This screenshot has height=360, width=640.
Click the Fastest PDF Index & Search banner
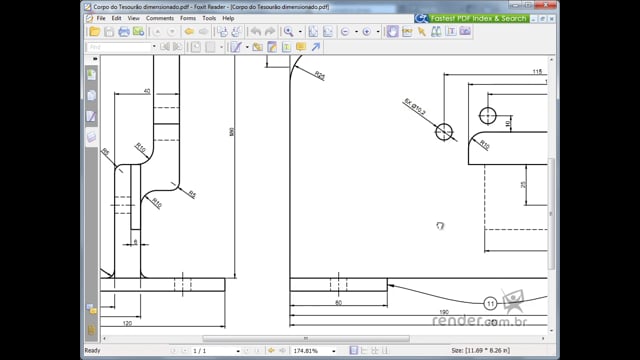pyautogui.click(x=472, y=18)
